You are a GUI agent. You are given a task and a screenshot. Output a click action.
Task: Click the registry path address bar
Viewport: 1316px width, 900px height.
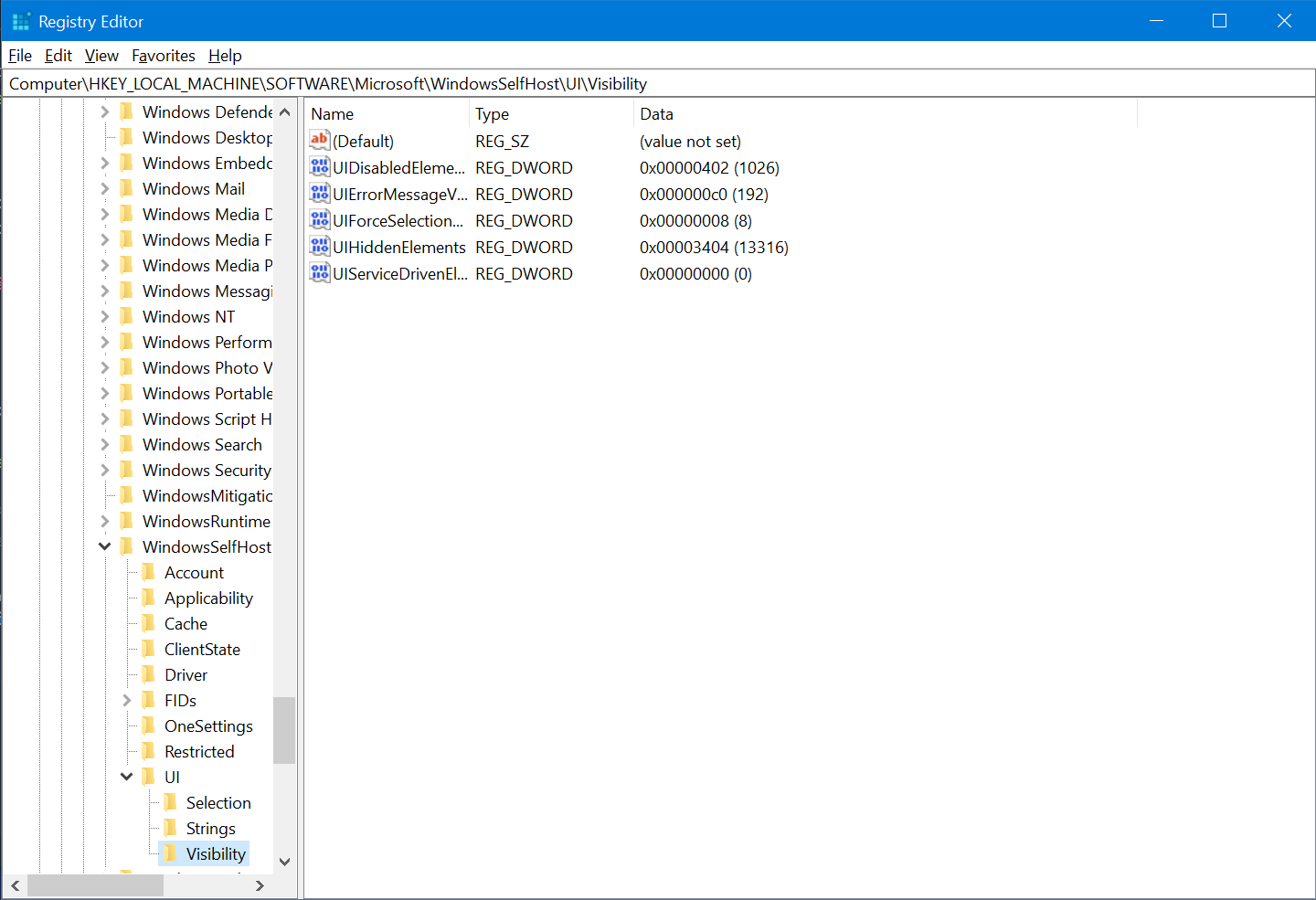658,84
